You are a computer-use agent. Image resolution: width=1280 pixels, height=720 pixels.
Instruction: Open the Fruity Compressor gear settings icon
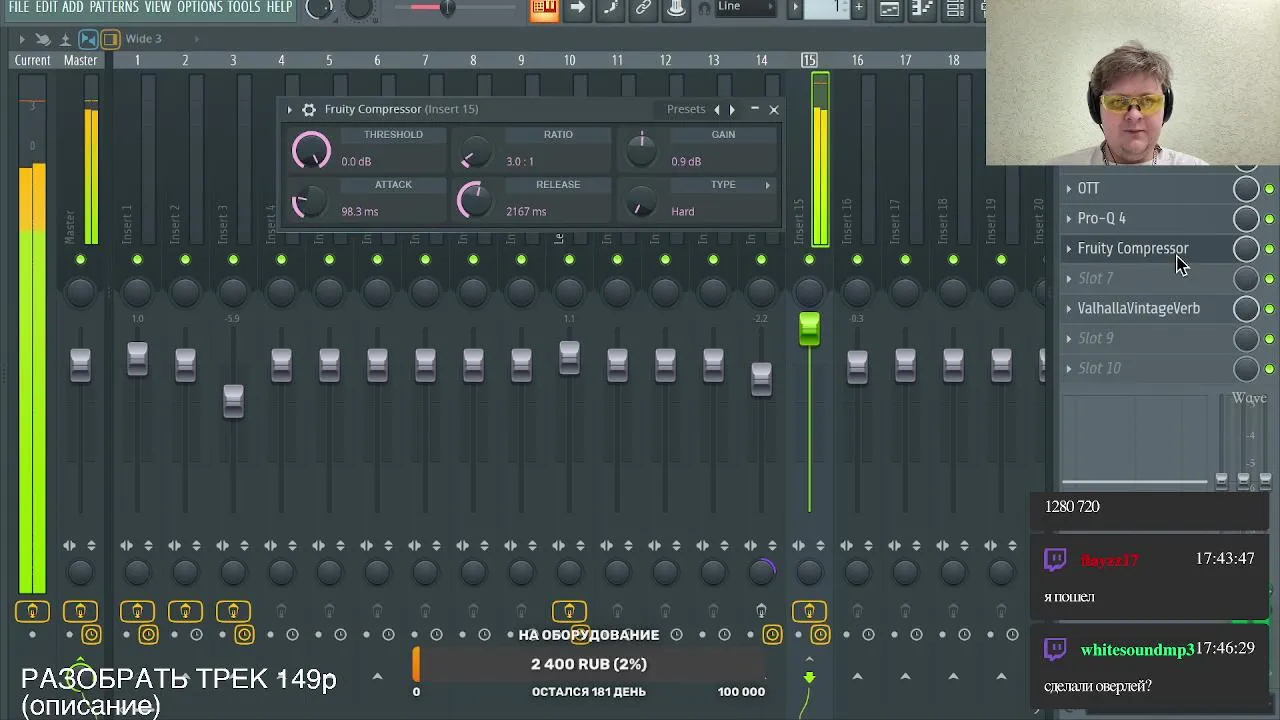pos(309,109)
